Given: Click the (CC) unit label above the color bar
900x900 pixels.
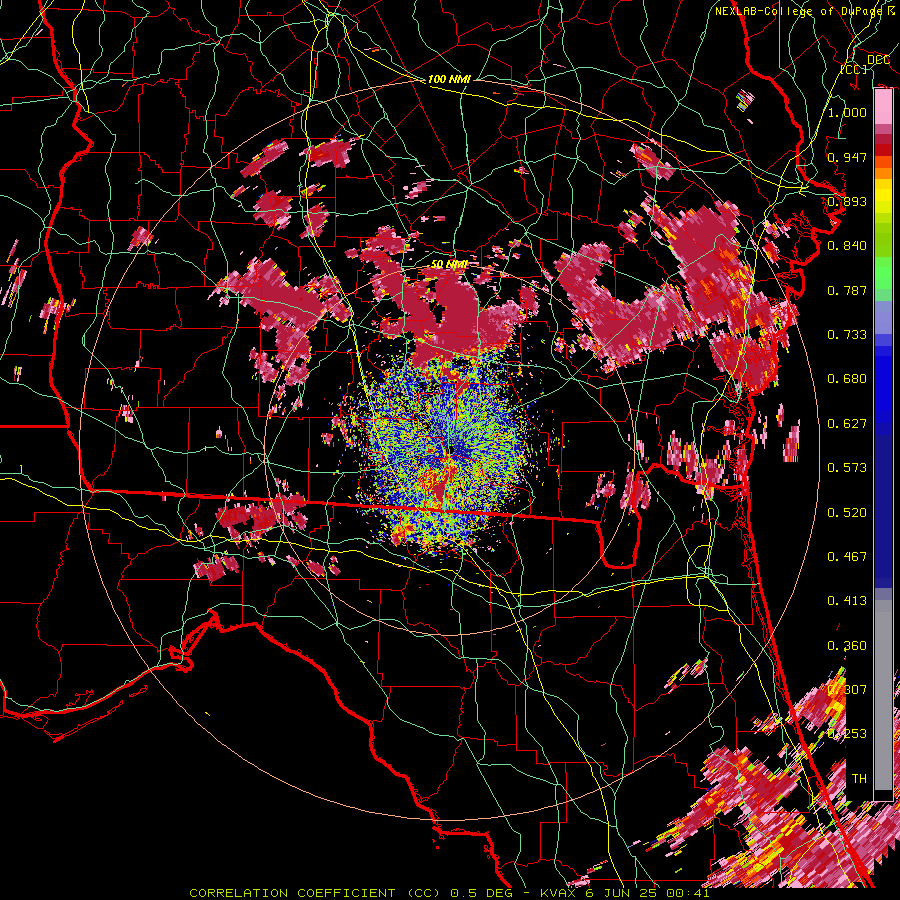Looking at the screenshot, I should pos(854,69).
